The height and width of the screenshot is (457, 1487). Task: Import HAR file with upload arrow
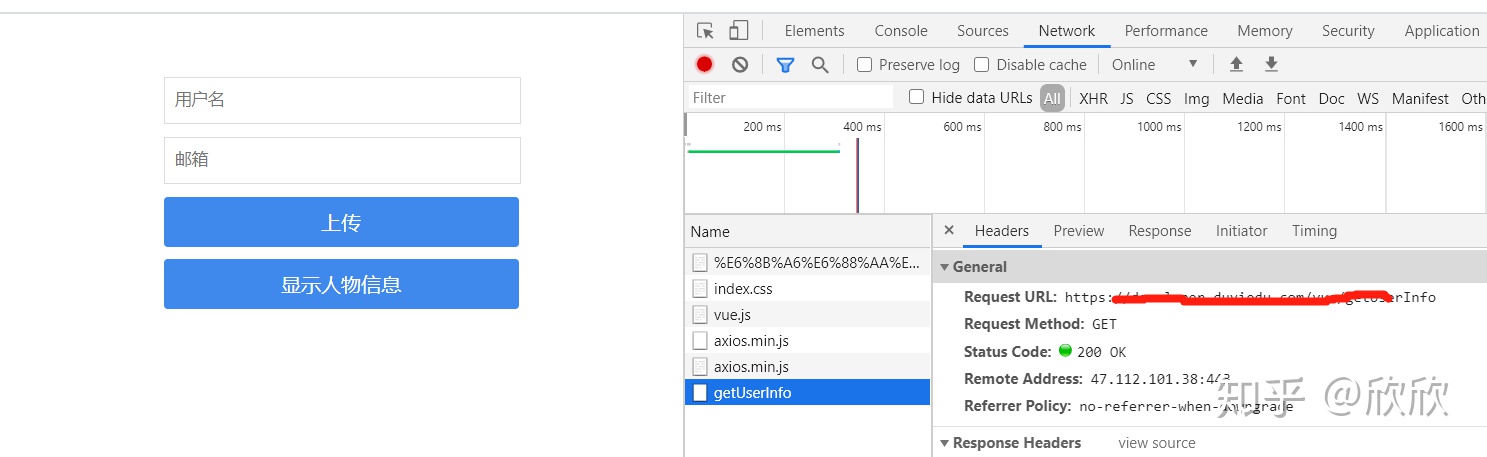[x=1236, y=64]
